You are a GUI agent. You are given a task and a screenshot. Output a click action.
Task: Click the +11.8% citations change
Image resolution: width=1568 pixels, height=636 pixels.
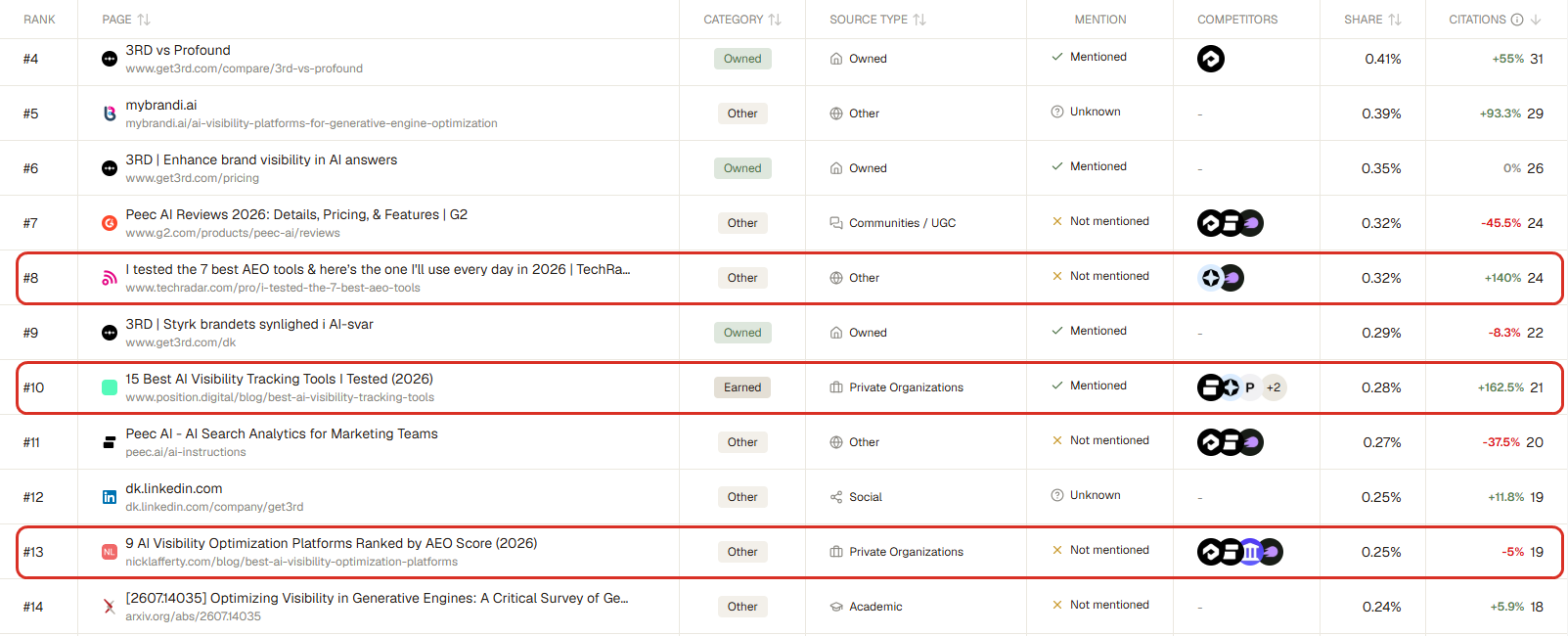click(x=1506, y=497)
